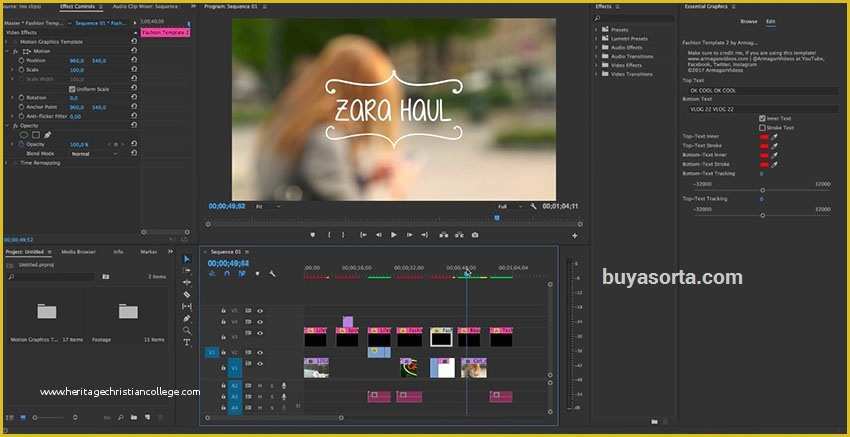Expand the Lumetri Presets folder

(596, 38)
